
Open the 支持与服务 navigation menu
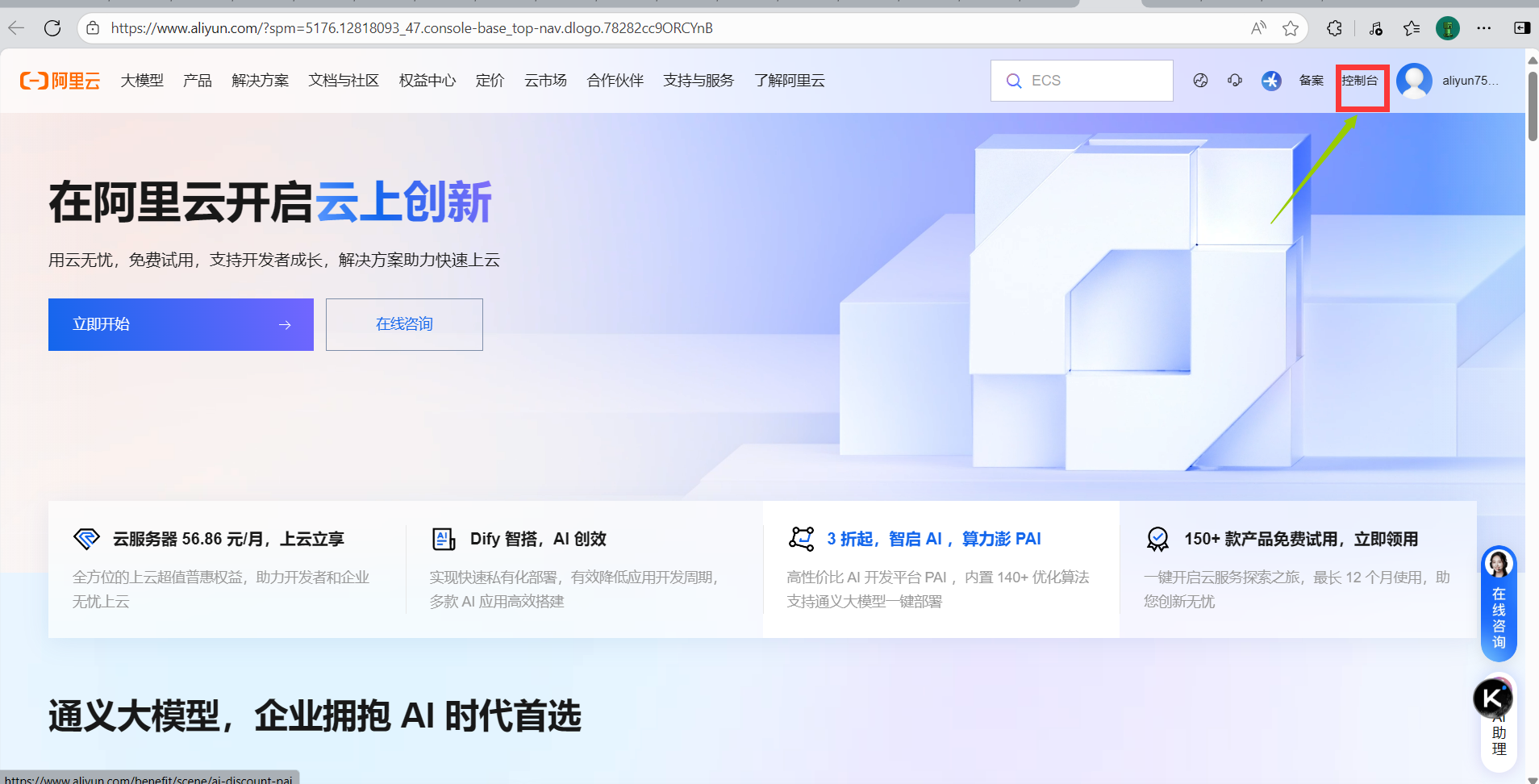[699, 81]
